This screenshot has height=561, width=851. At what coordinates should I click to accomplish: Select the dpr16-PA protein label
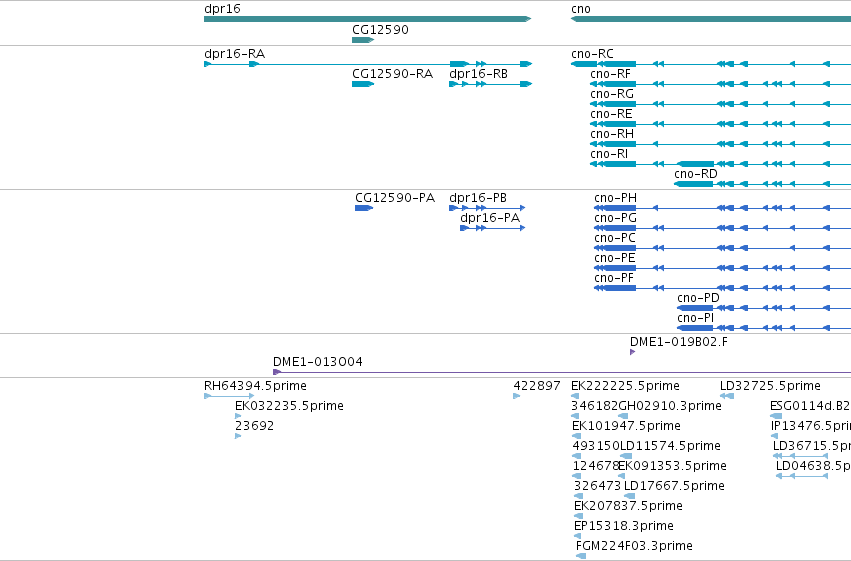pyautogui.click(x=490, y=218)
